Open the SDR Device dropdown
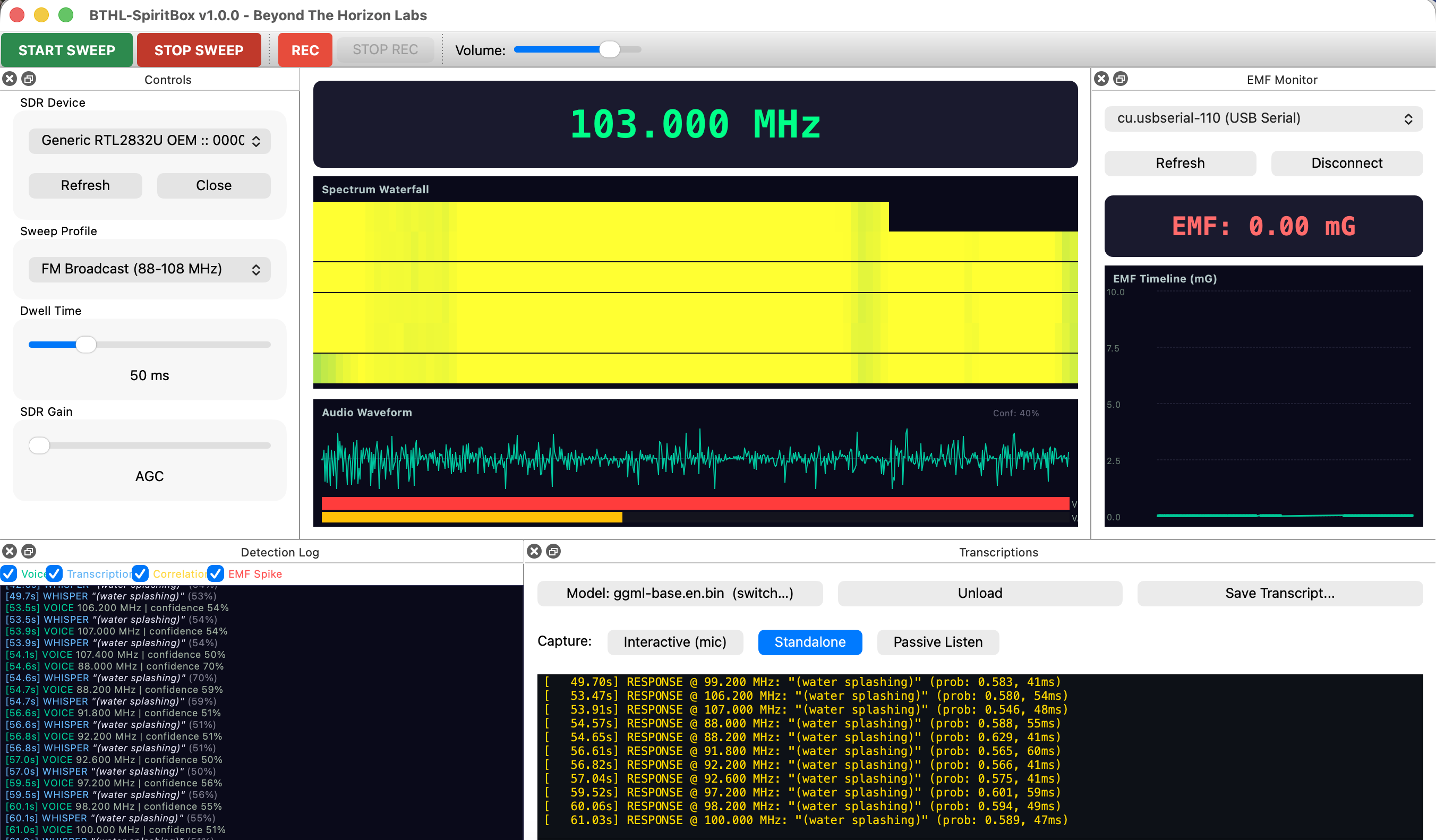The height and width of the screenshot is (840, 1436). coord(149,141)
